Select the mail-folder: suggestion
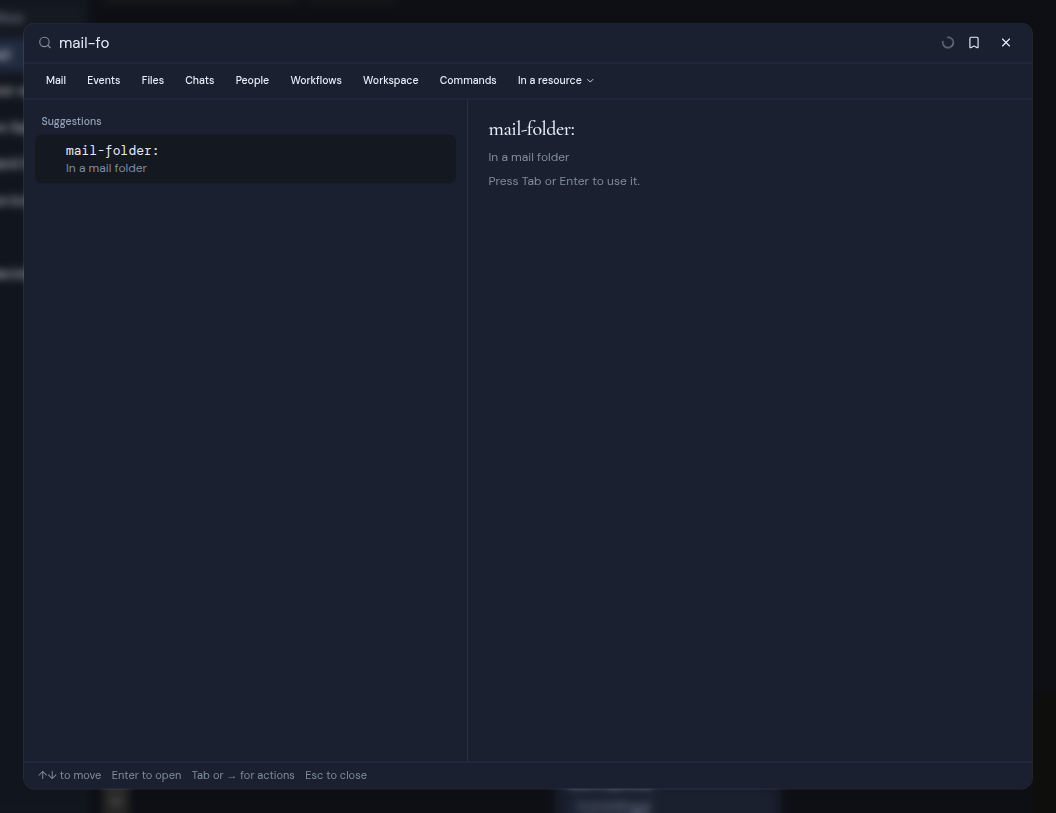The image size is (1056, 813). [245, 159]
